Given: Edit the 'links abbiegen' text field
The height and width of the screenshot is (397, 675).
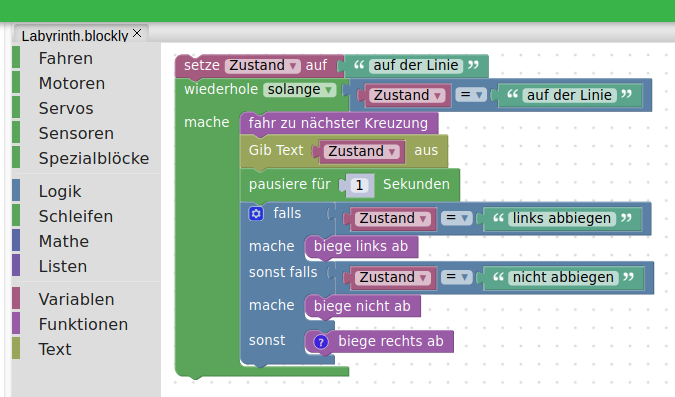Looking at the screenshot, I should (x=562, y=219).
